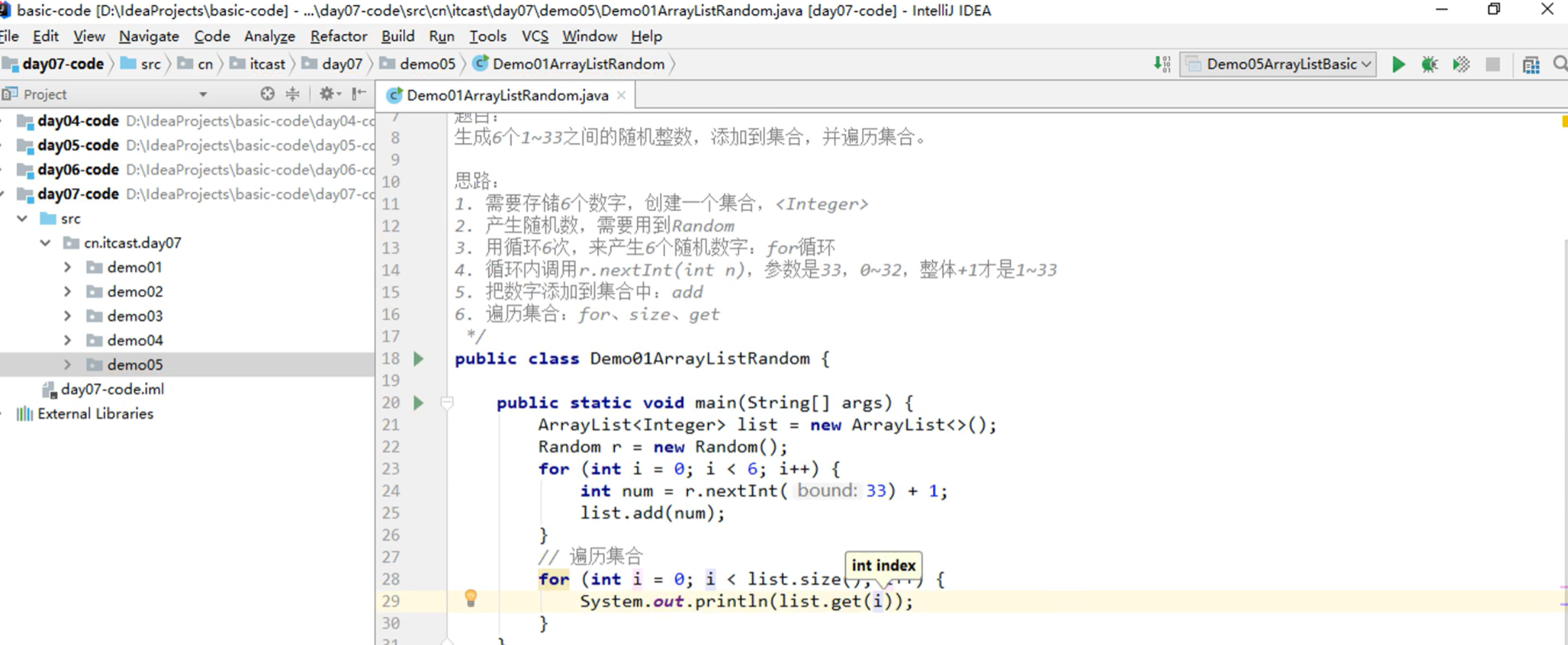Close the Demo01ArrayListRandom.java tab

621,96
